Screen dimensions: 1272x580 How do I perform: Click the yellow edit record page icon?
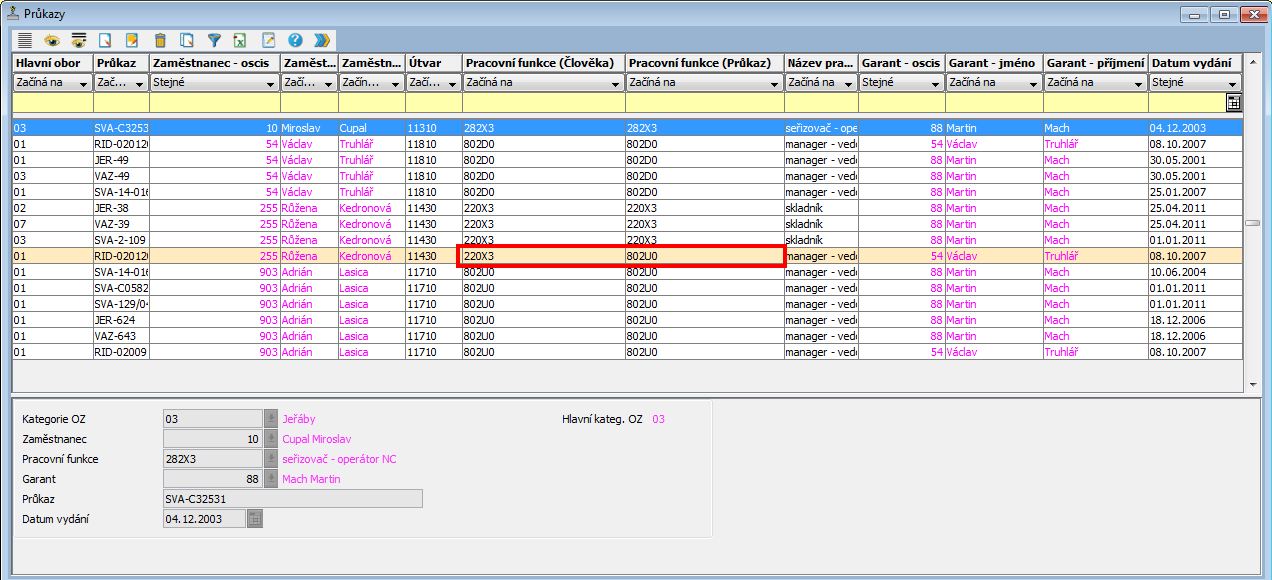[x=132, y=40]
